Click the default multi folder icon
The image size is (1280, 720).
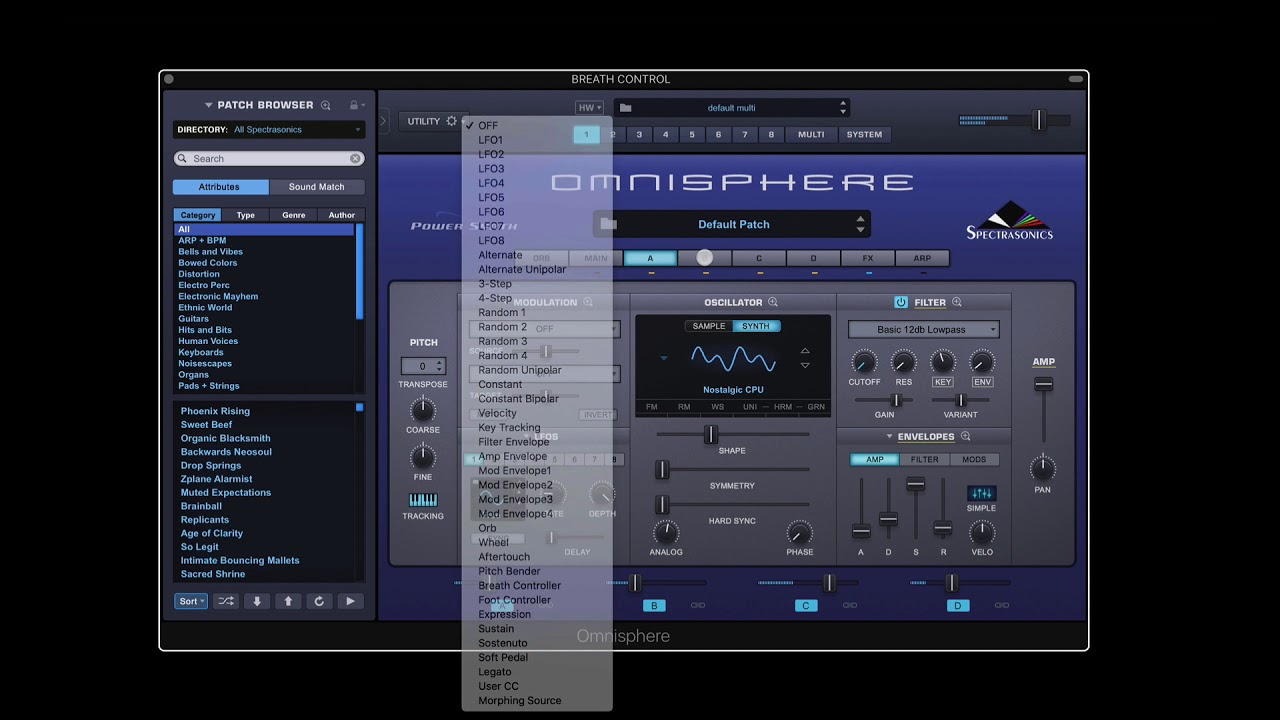point(625,108)
